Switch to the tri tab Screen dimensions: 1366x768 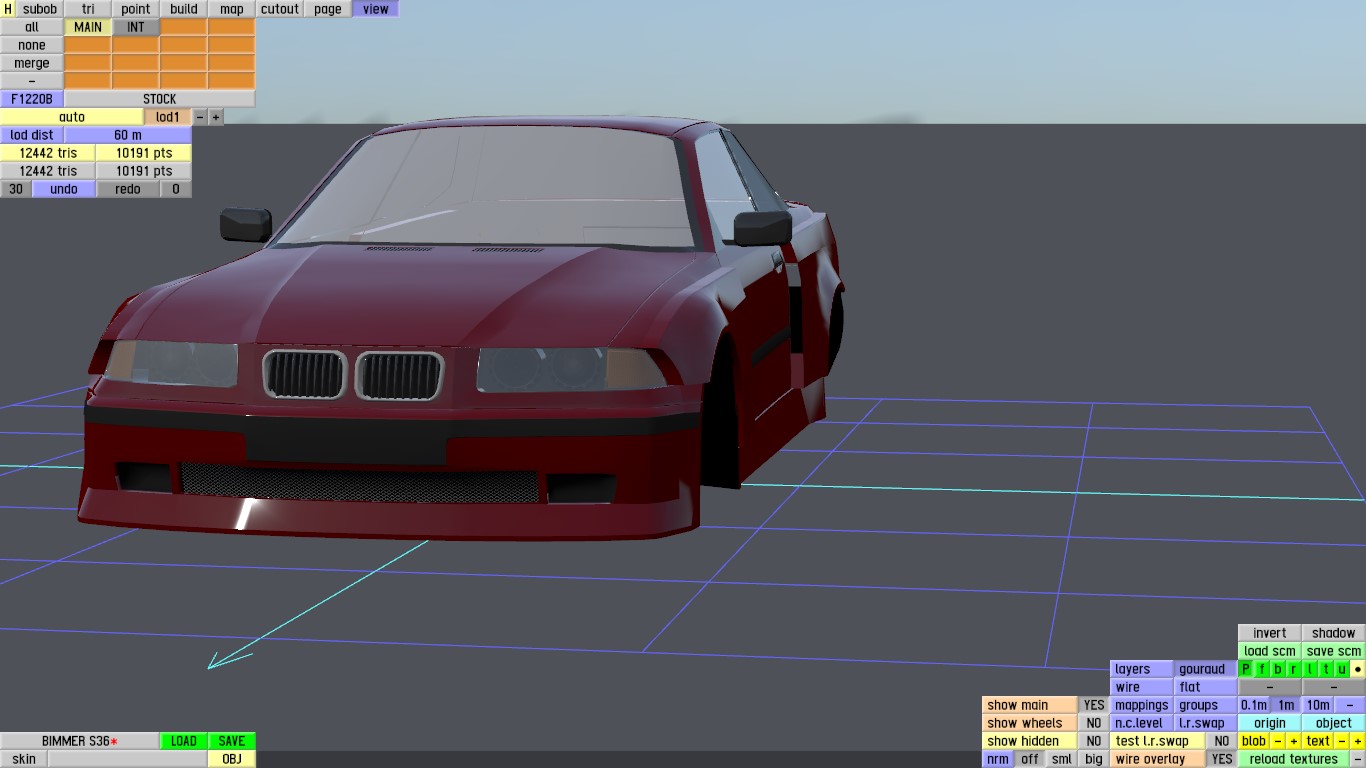pyautogui.click(x=88, y=9)
